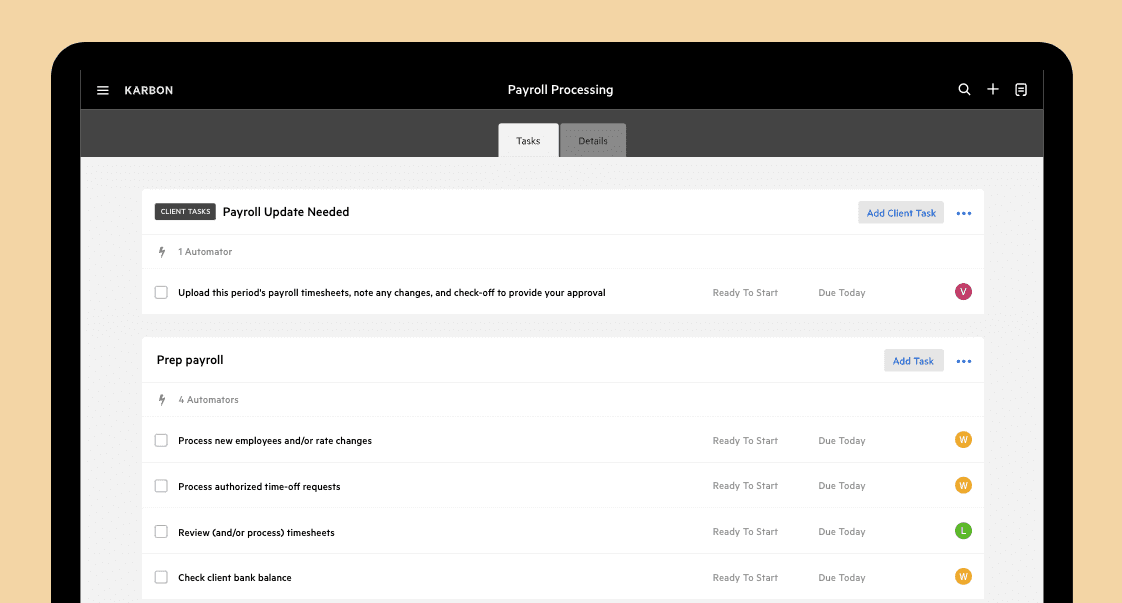
Task: Tick Process new employees and/or rate changes
Action: click(x=161, y=441)
